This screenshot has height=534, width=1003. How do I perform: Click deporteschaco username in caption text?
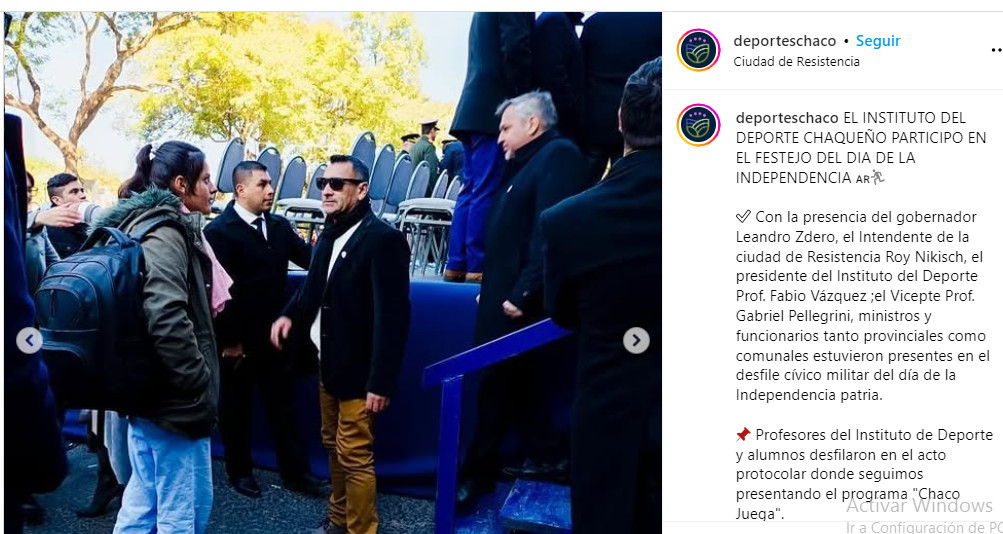click(x=787, y=118)
